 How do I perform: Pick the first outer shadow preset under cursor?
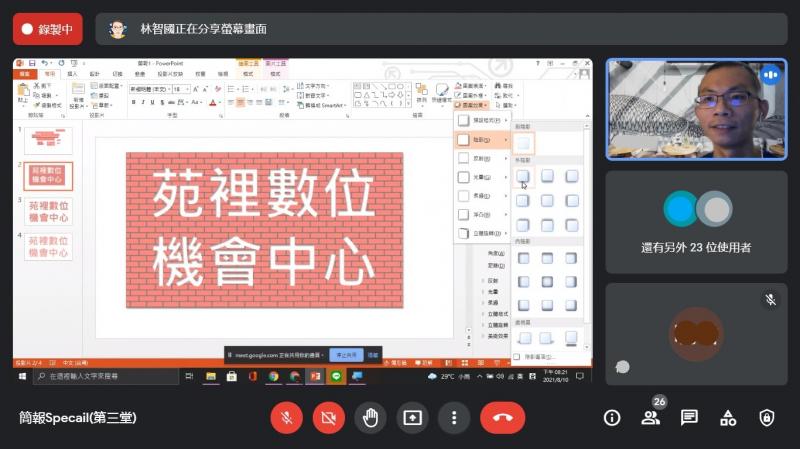tap(523, 177)
